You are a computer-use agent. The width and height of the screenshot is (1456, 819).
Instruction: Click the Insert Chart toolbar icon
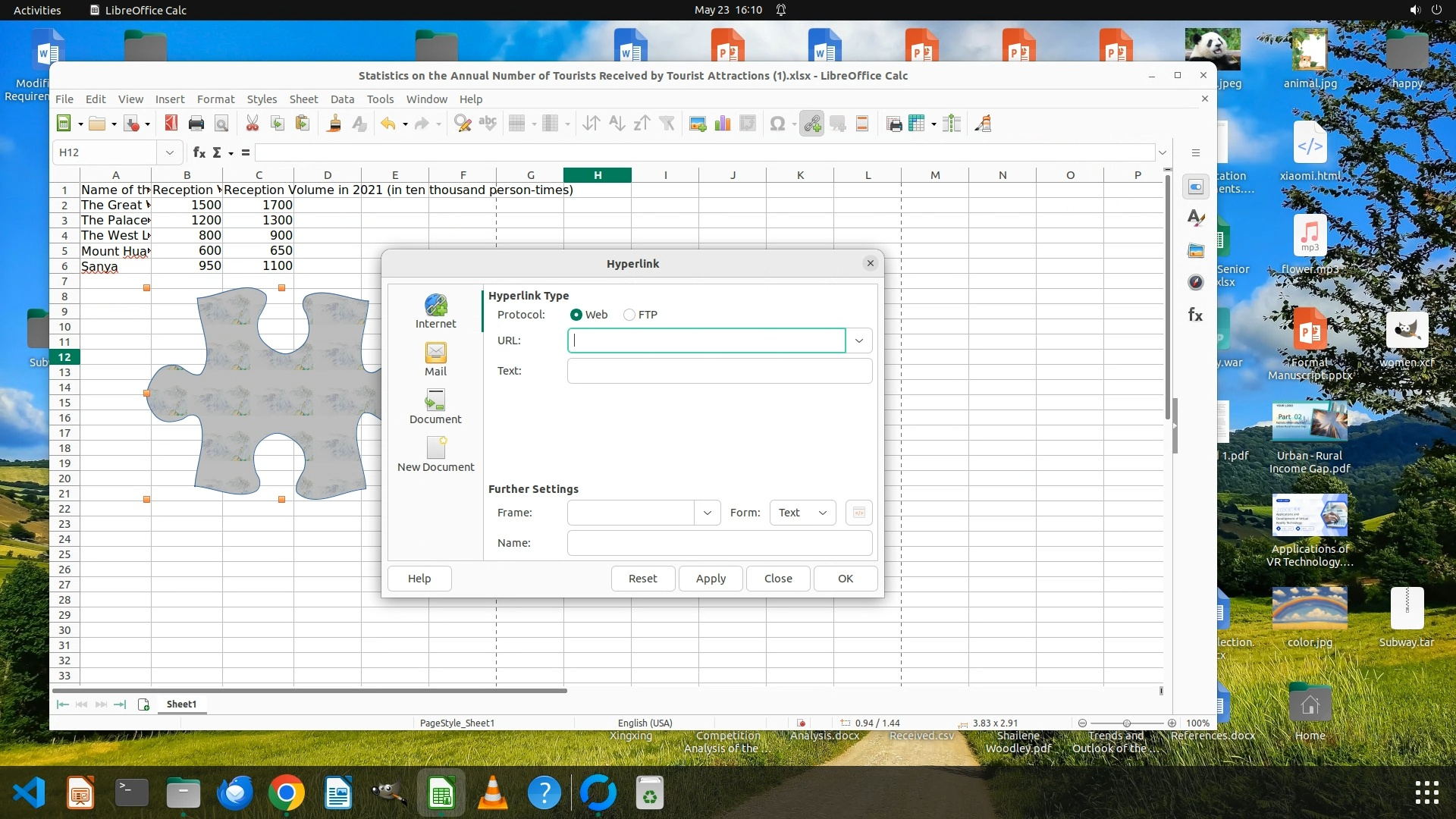[723, 124]
